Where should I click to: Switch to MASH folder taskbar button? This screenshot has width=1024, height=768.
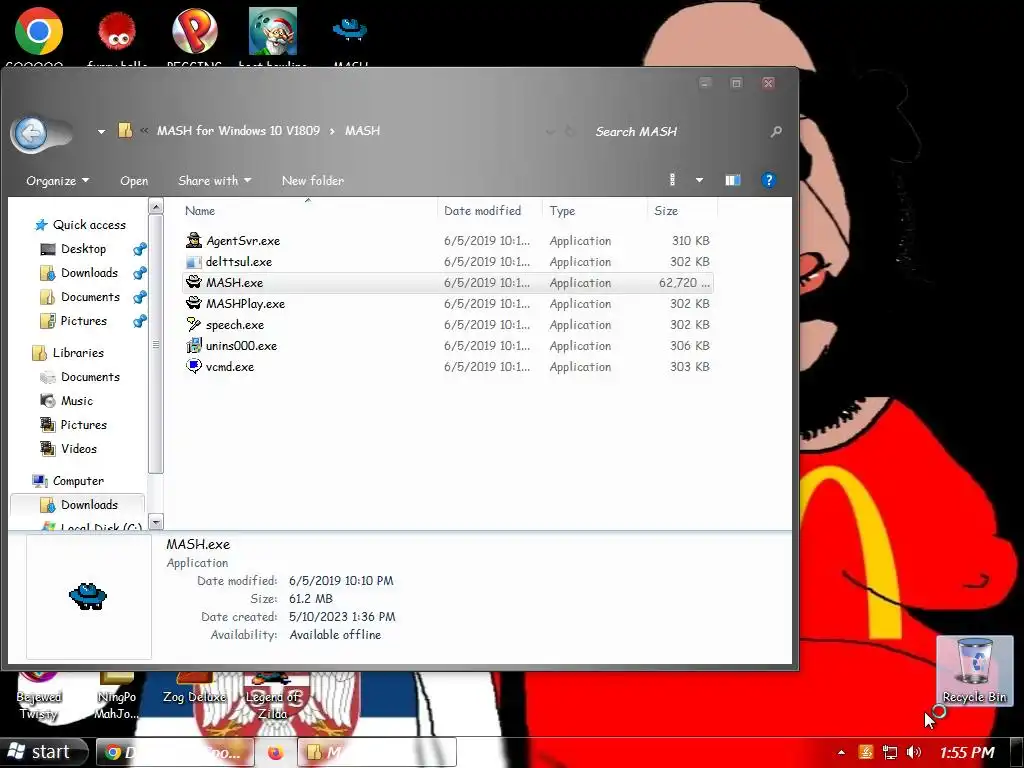(x=377, y=752)
